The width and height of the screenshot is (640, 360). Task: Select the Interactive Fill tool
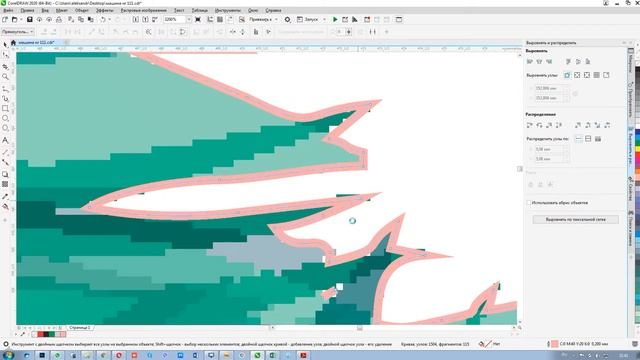pyautogui.click(x=5, y=207)
